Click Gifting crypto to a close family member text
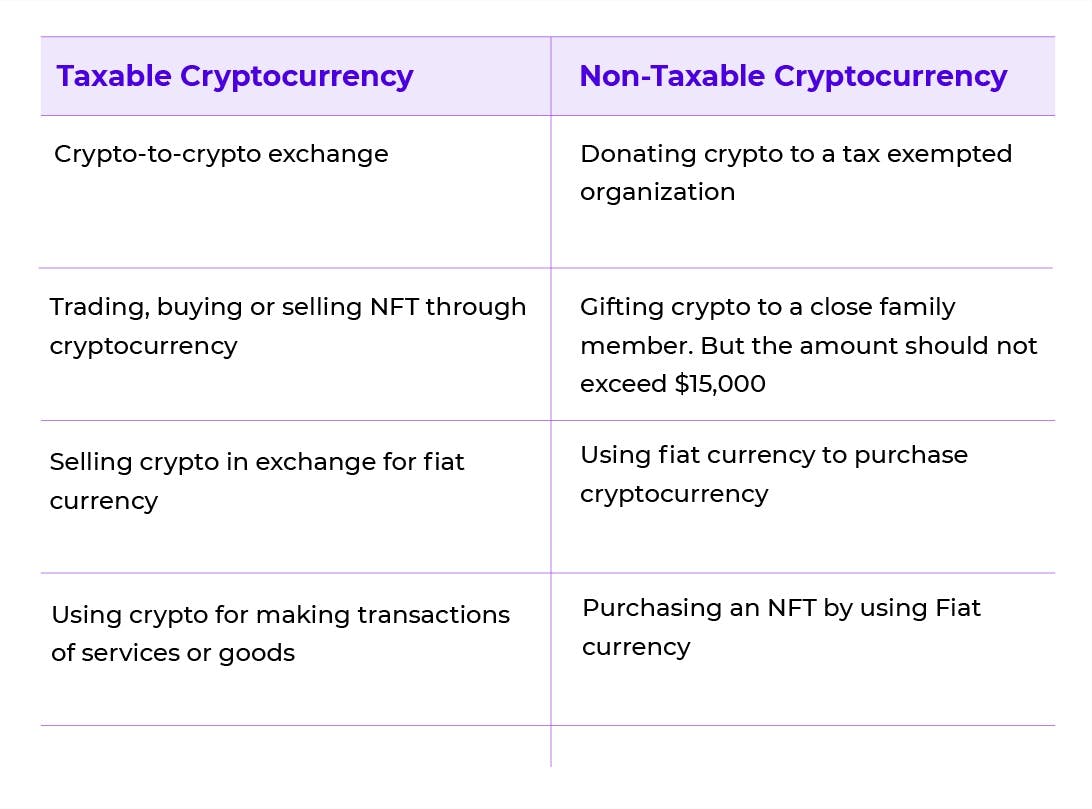 767,306
